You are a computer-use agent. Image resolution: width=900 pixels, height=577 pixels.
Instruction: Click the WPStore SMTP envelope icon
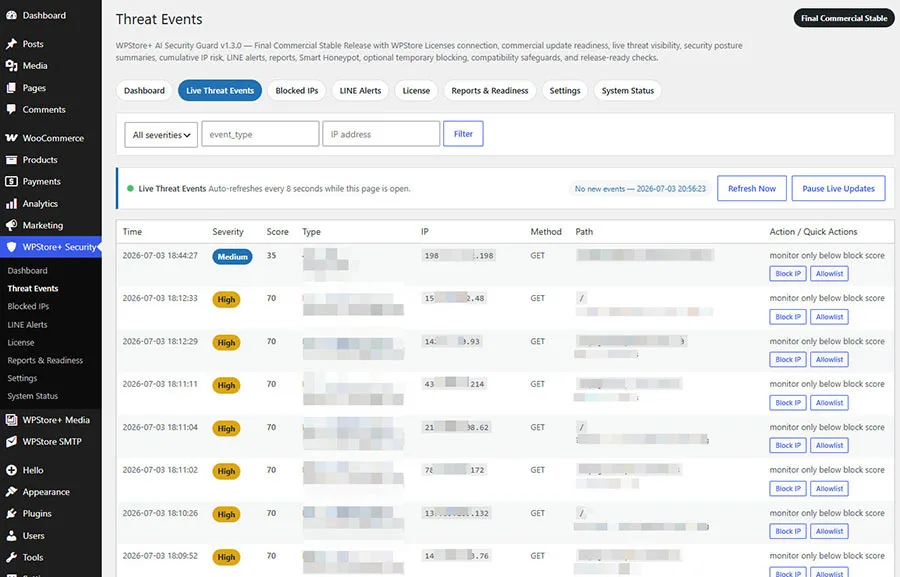click(11, 442)
